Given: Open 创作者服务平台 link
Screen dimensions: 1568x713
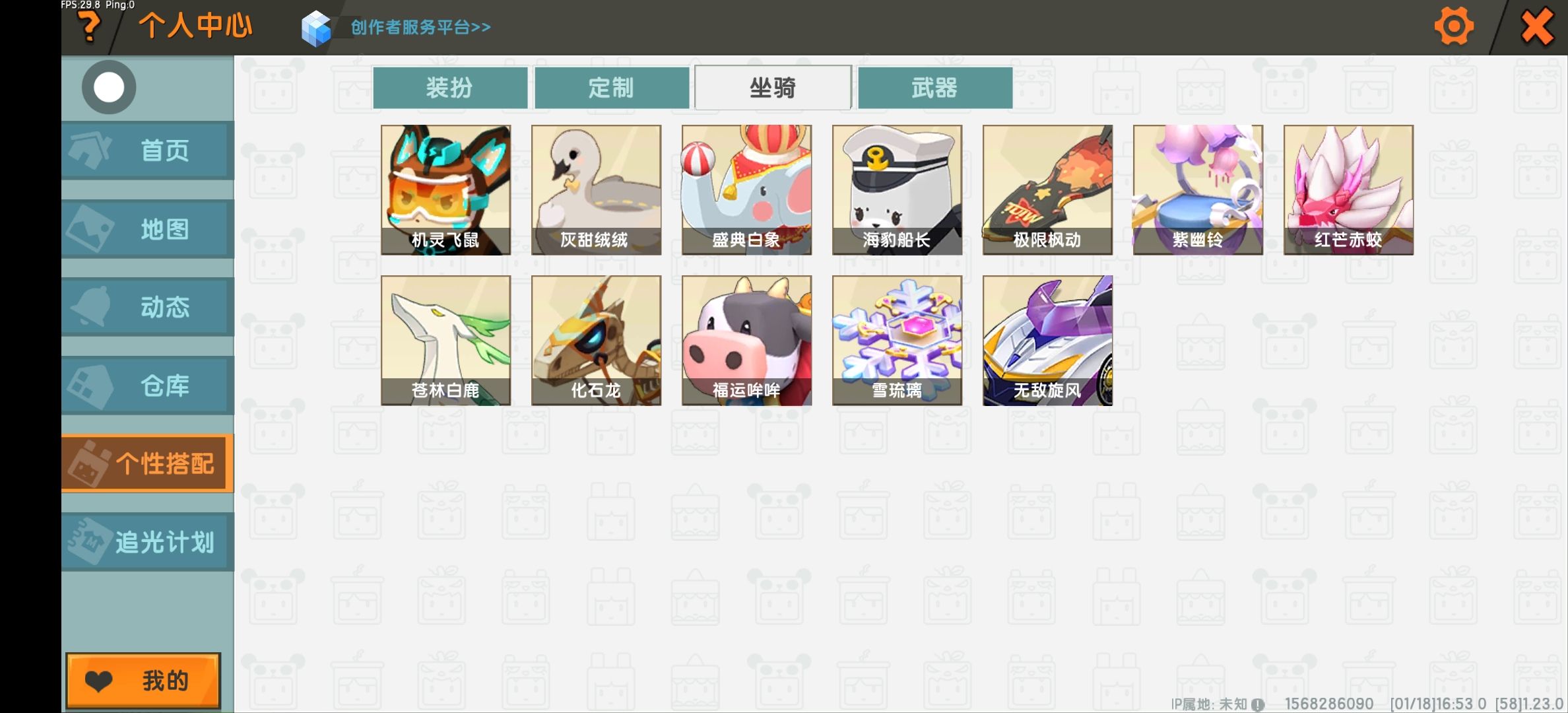Looking at the screenshot, I should (421, 27).
